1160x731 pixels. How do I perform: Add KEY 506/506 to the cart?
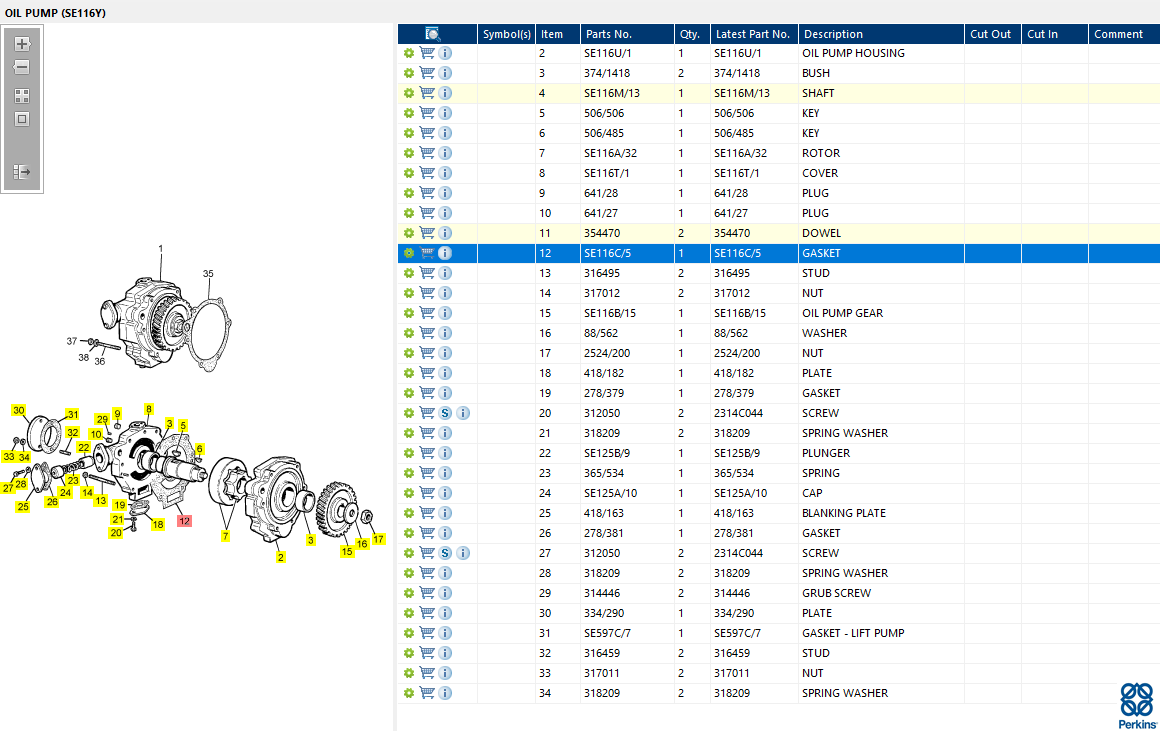click(x=427, y=113)
